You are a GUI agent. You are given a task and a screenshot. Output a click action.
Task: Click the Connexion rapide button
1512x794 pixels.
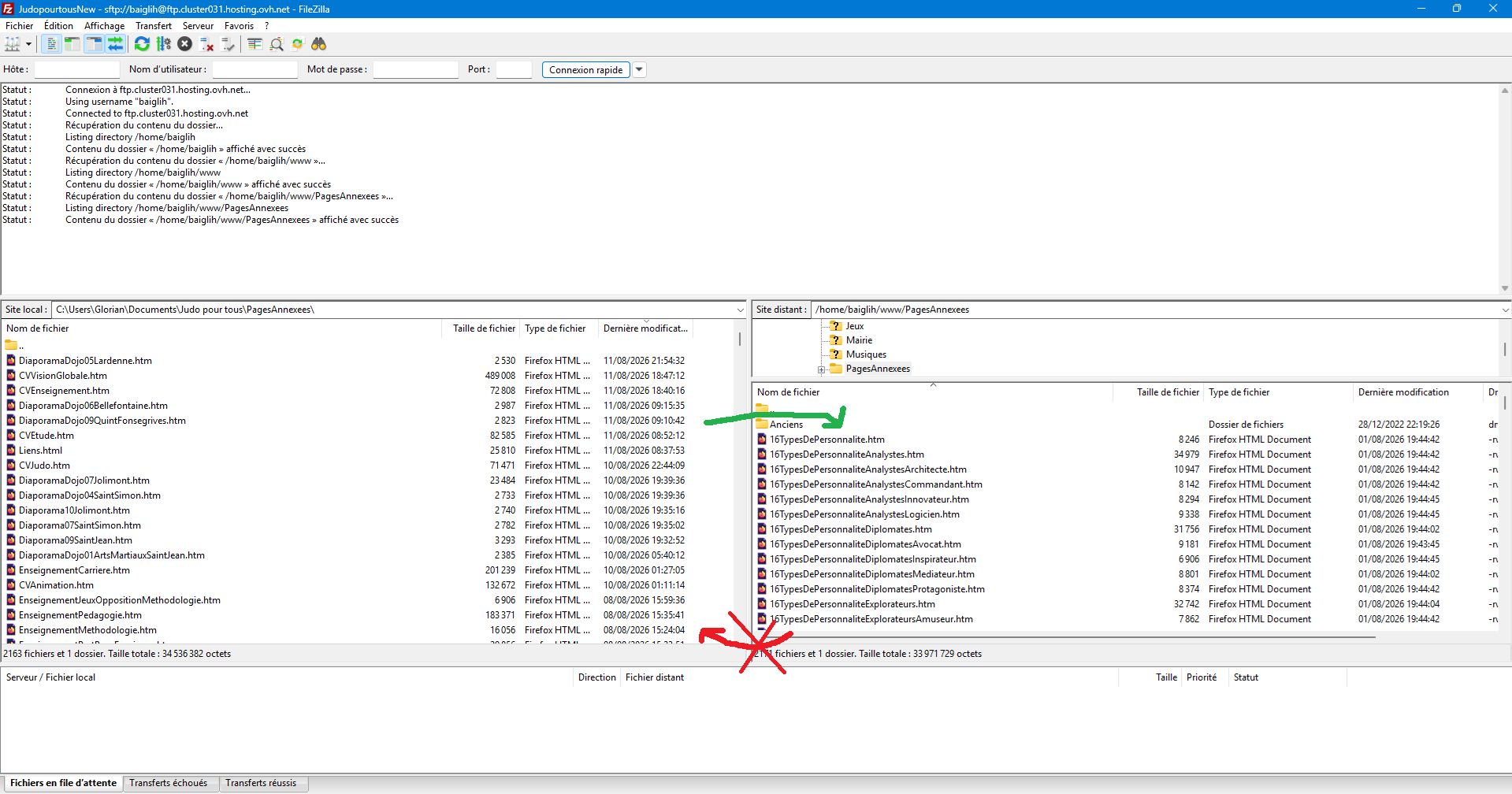click(x=586, y=70)
